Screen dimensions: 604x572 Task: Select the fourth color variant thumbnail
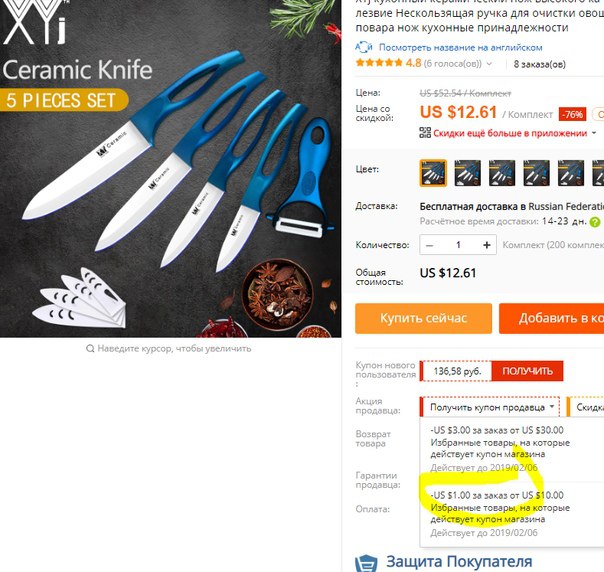[537, 173]
